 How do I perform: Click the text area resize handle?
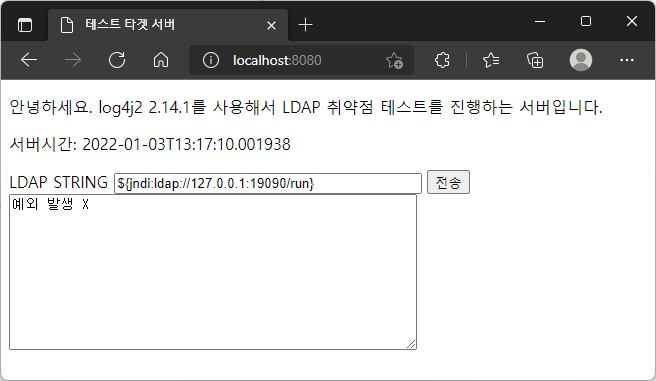point(411,344)
